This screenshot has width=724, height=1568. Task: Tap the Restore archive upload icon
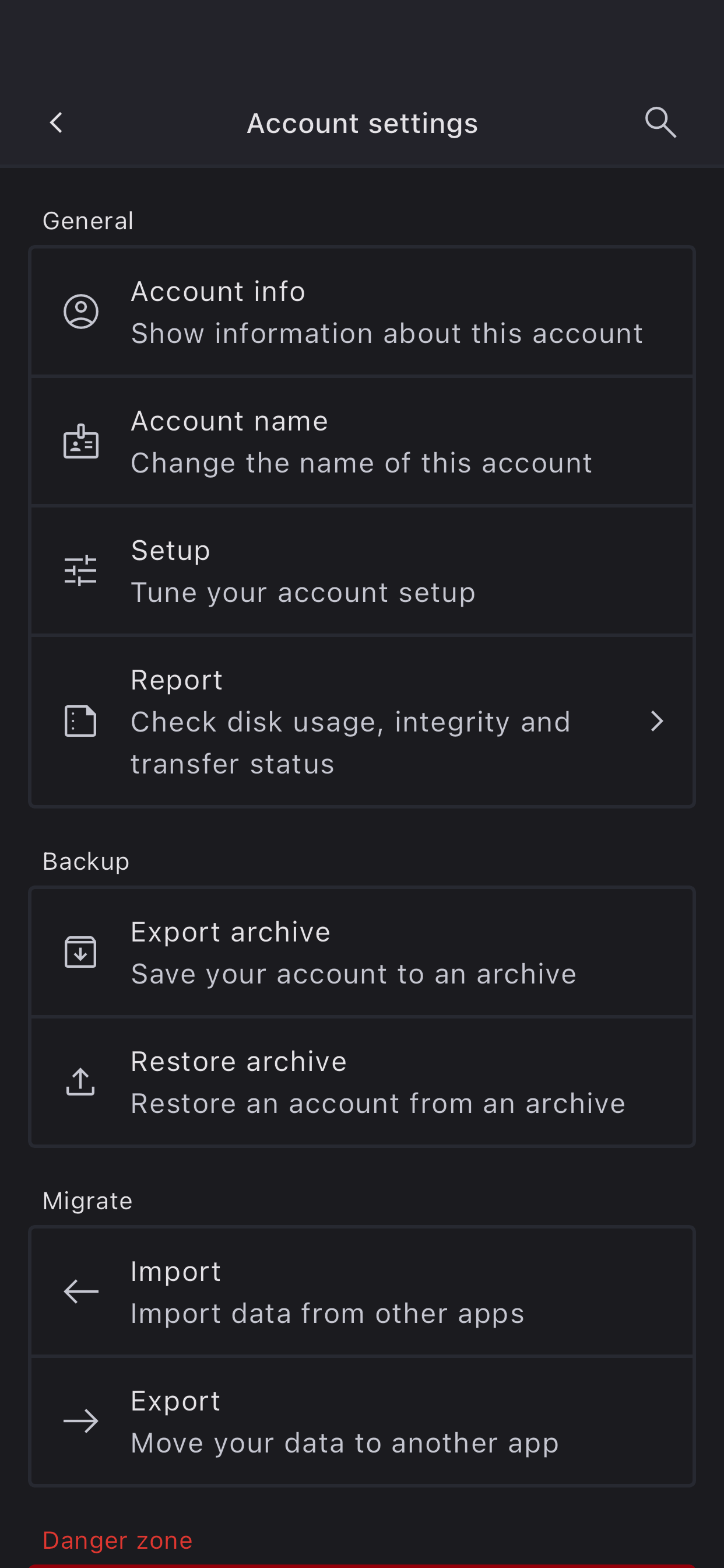(x=81, y=1081)
